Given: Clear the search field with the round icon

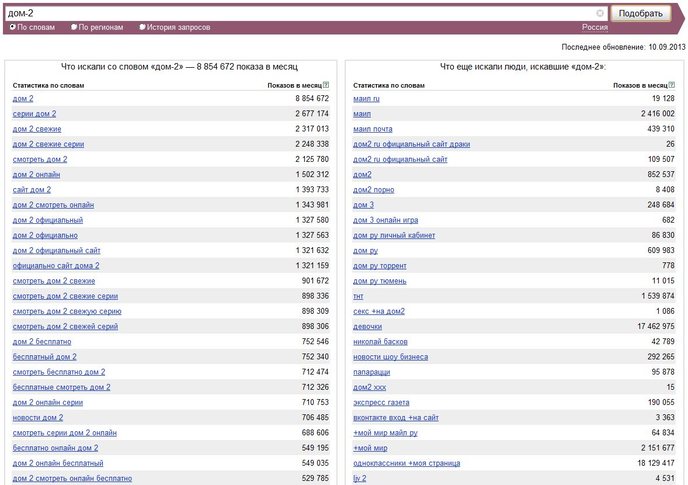Looking at the screenshot, I should (x=600, y=13).
